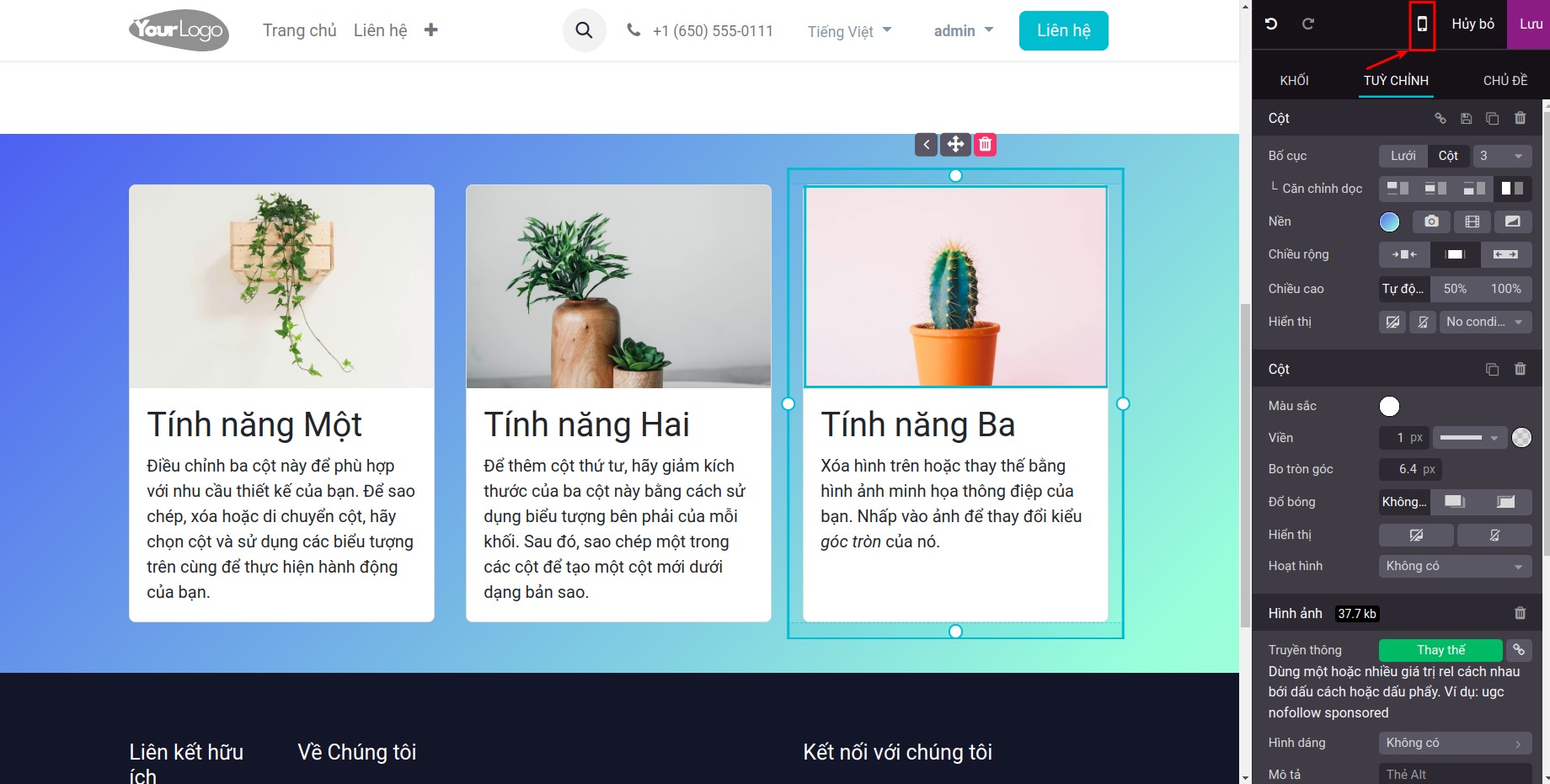1550x784 pixels.
Task: Click the Hủy bỏ button
Action: click(1472, 24)
